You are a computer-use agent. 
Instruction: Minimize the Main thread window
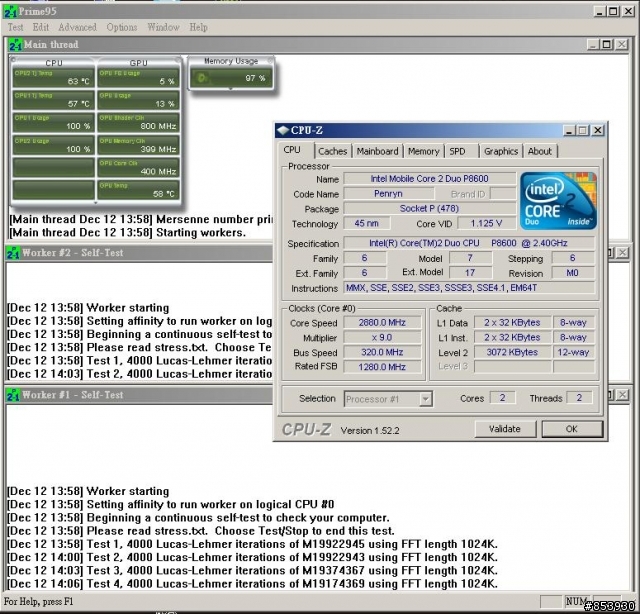(593, 44)
